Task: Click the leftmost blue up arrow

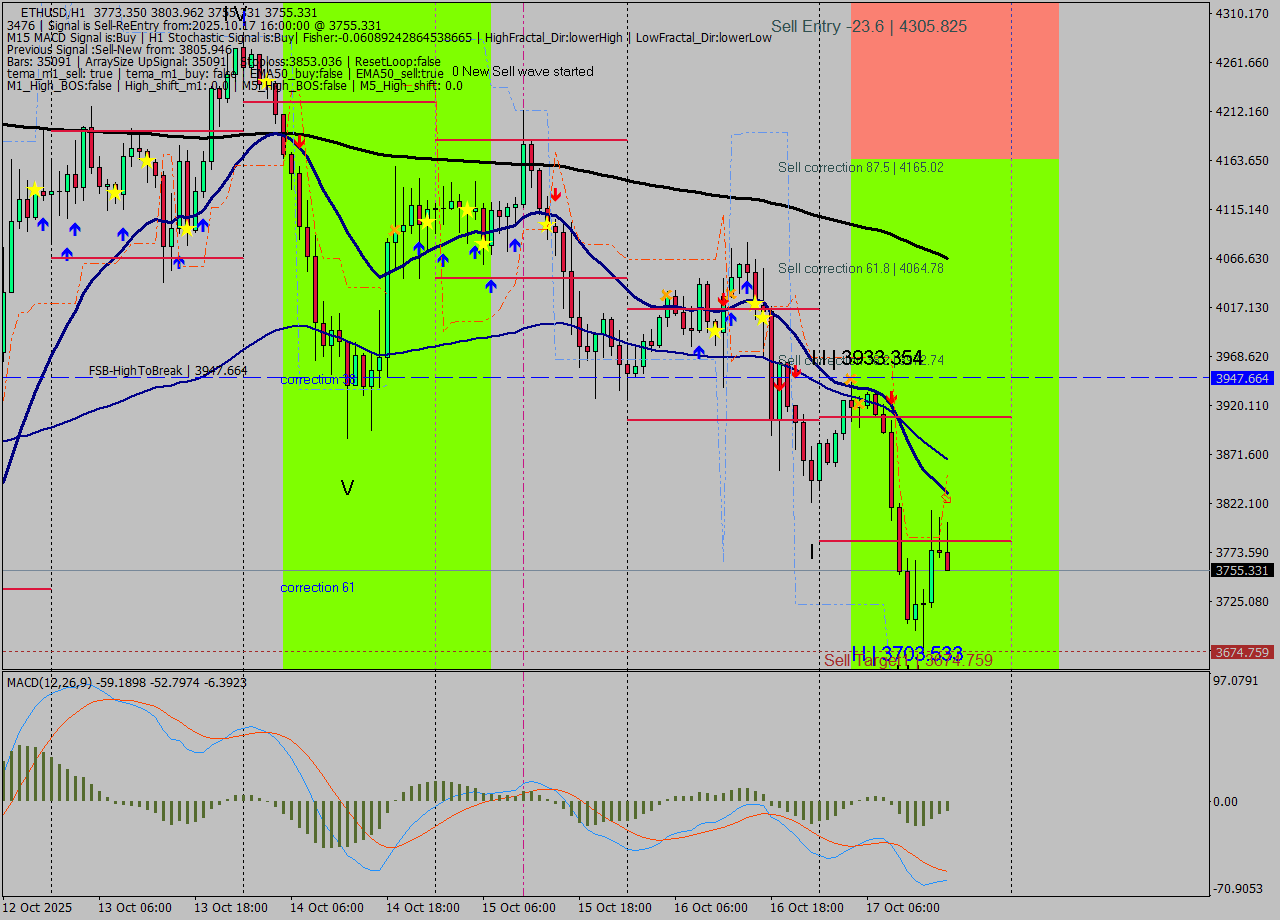Action: point(43,225)
